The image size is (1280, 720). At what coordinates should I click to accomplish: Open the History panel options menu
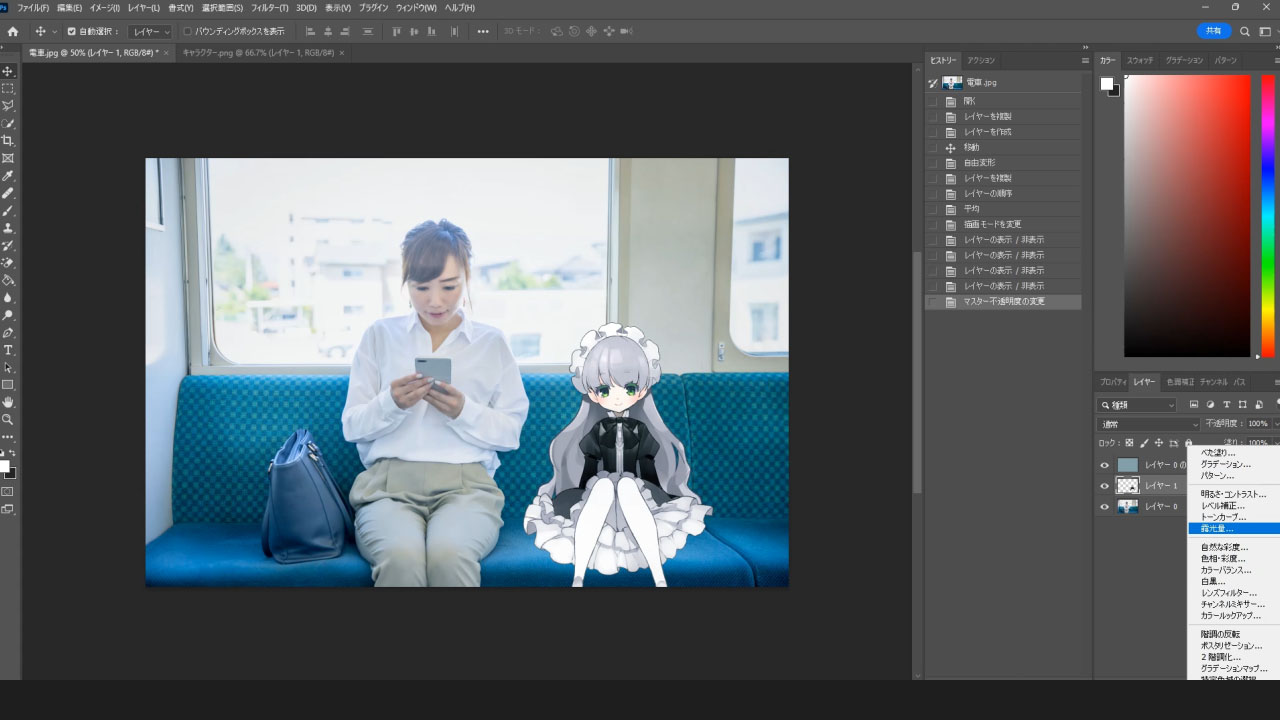click(x=1085, y=60)
